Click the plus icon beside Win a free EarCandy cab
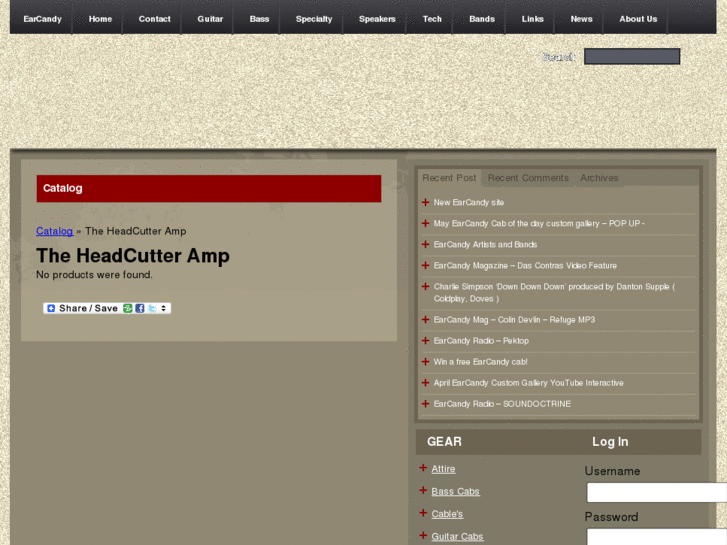 [425, 362]
